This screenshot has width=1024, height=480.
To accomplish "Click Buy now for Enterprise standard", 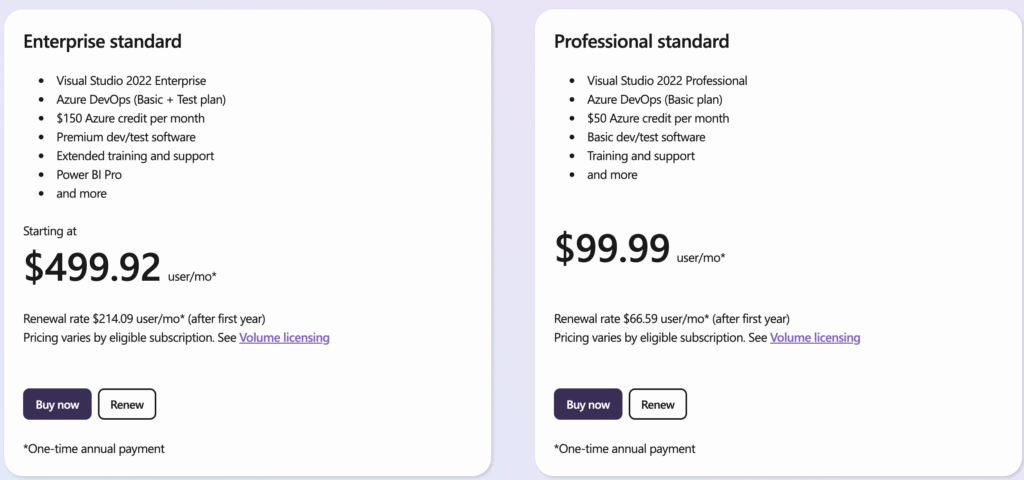I will 57,404.
